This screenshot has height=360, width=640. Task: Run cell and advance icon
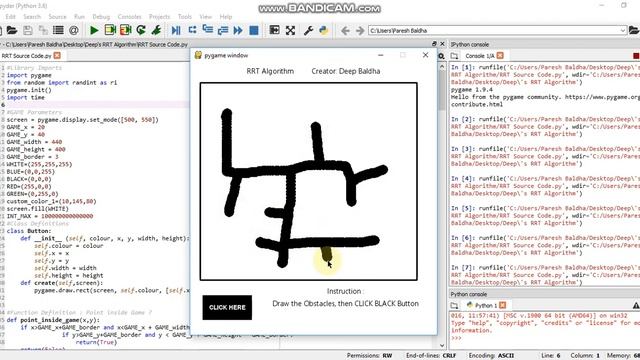pos(126,30)
